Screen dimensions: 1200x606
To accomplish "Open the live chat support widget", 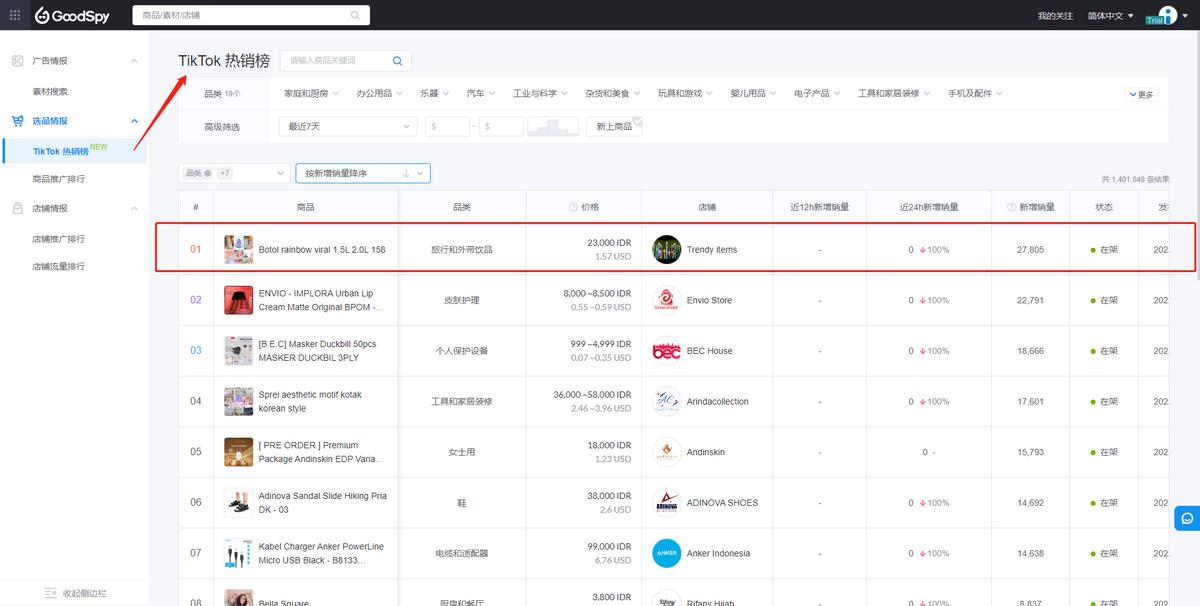I will 1186,518.
